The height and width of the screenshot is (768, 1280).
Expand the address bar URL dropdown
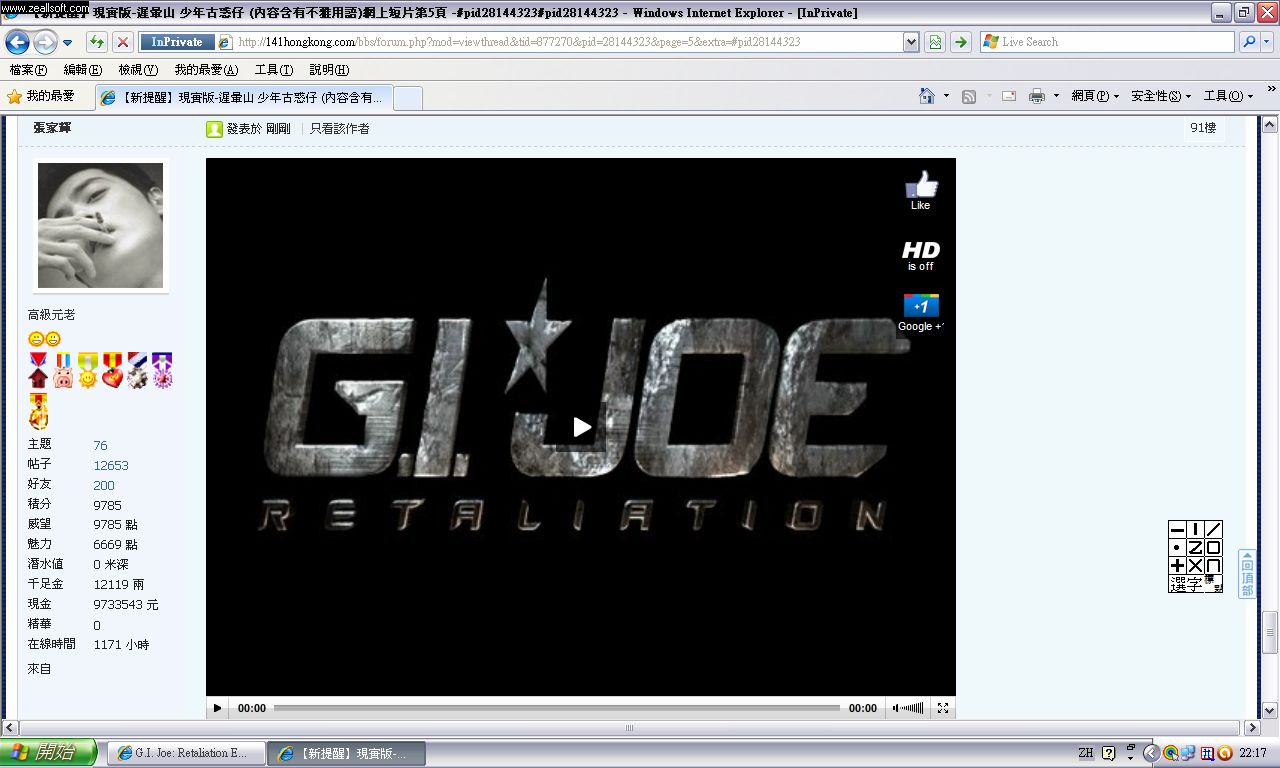tap(910, 42)
